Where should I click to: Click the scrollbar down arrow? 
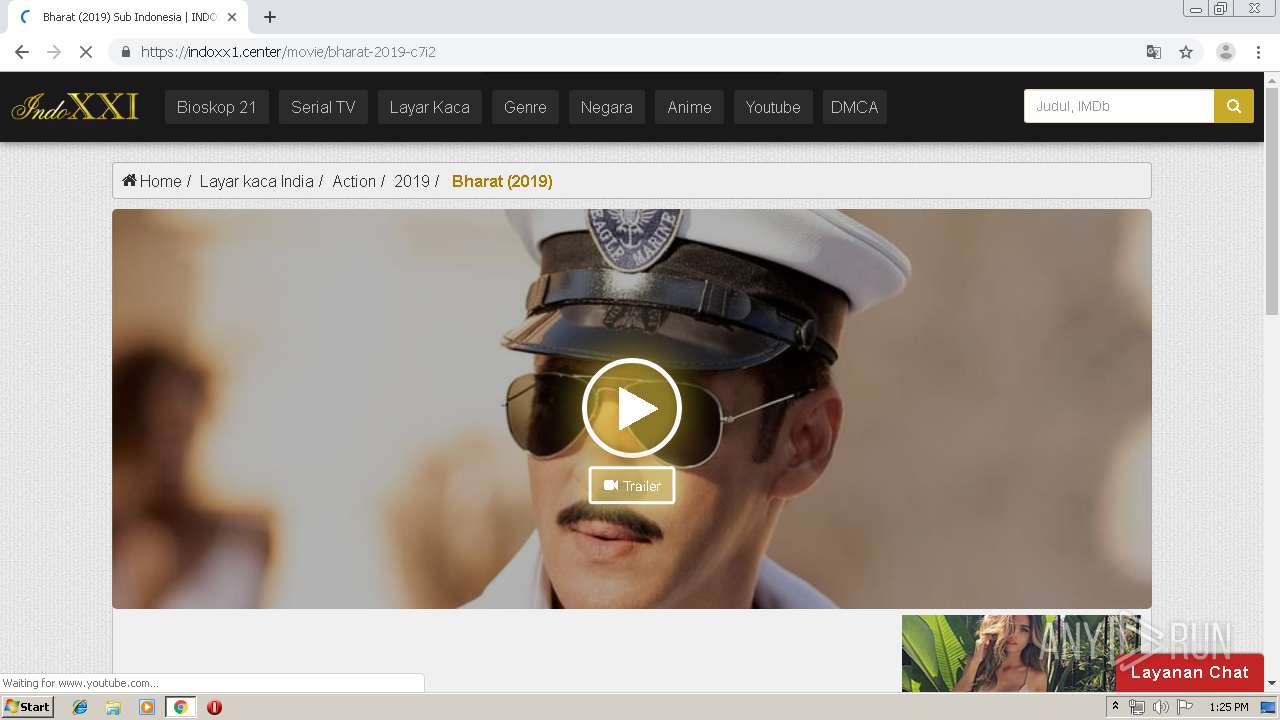pyautogui.click(x=1272, y=684)
